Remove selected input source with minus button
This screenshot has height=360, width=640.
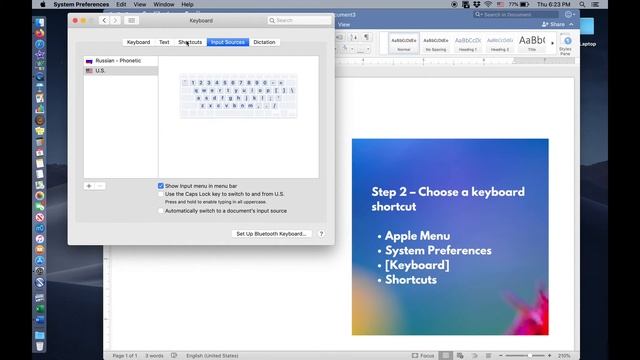(x=100, y=186)
